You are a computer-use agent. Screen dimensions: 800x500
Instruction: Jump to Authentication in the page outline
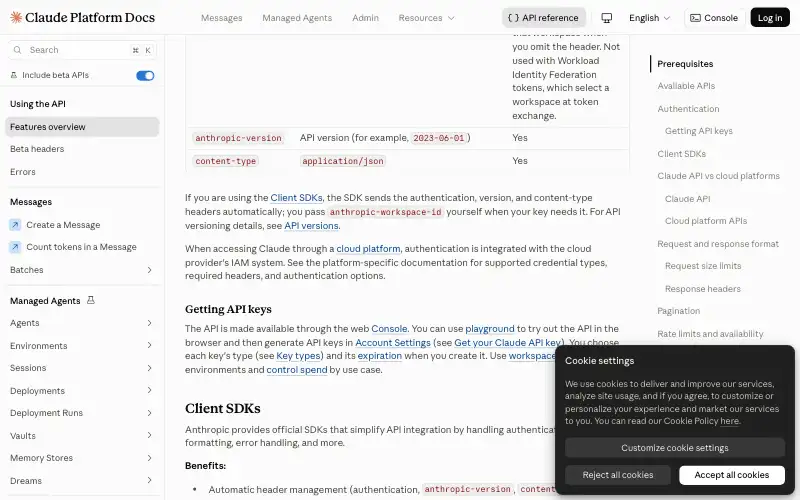click(688, 109)
